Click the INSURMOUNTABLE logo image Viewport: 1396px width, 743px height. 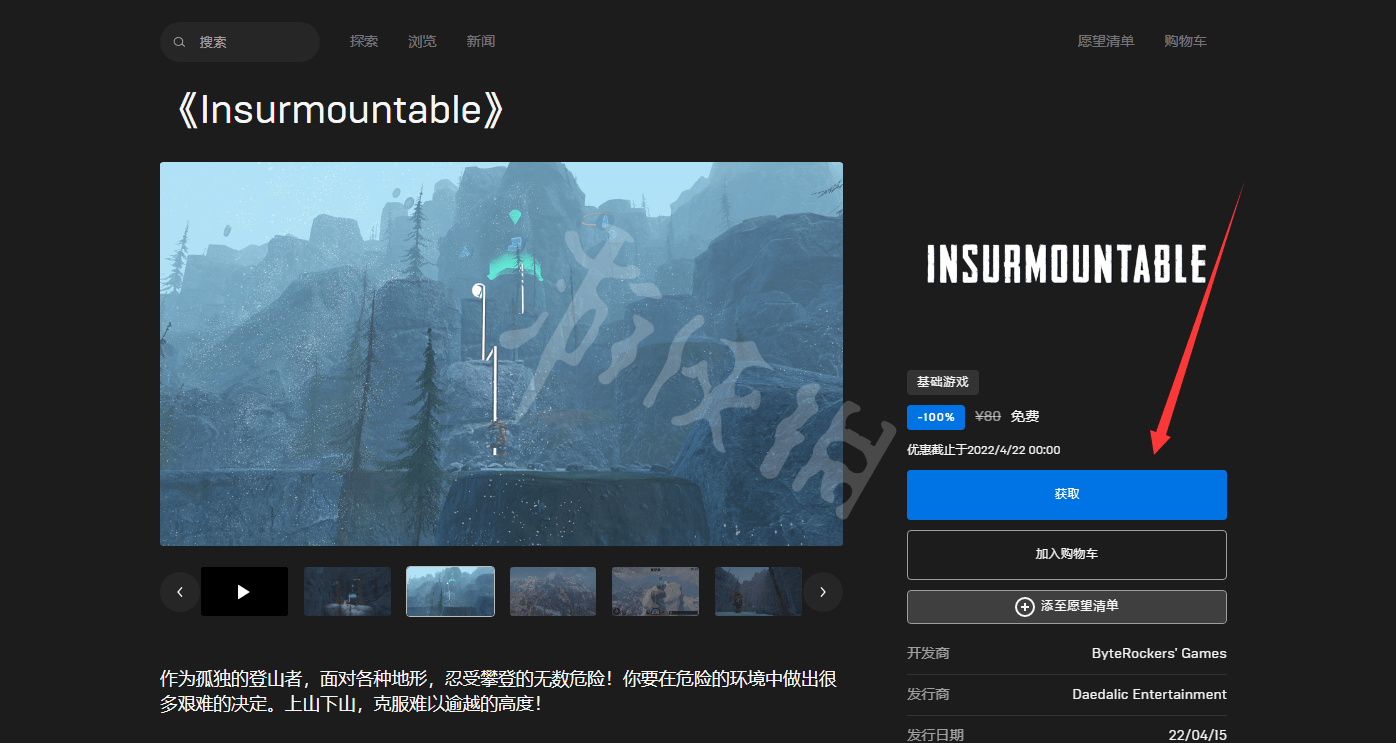1067,265
